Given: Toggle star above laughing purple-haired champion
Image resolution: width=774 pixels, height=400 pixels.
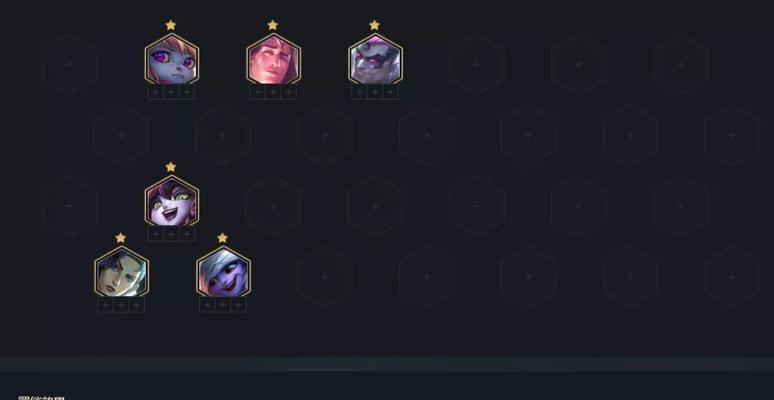Looking at the screenshot, I should click(x=171, y=166).
